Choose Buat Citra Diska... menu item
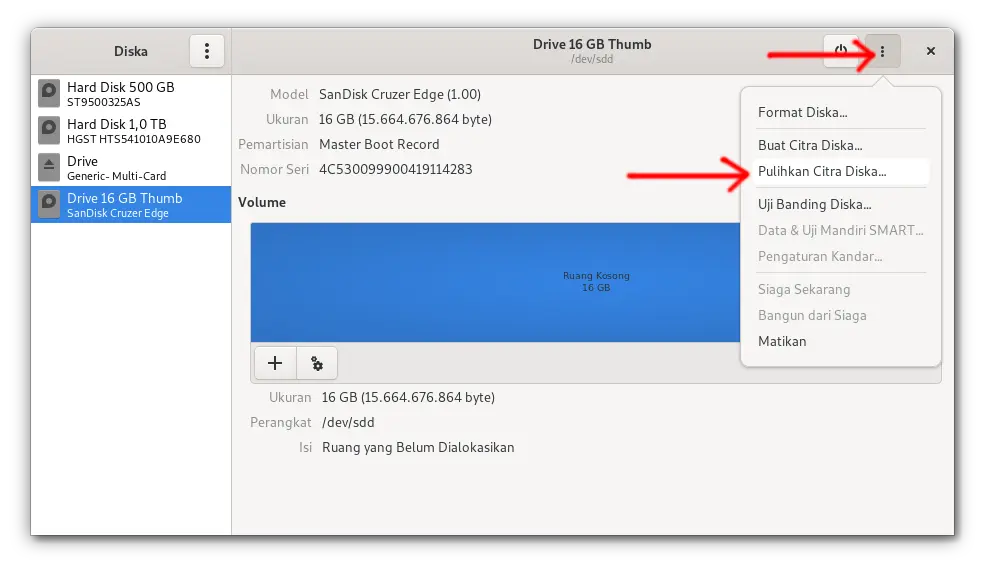Image resolution: width=989 pixels, height=573 pixels. [841, 145]
